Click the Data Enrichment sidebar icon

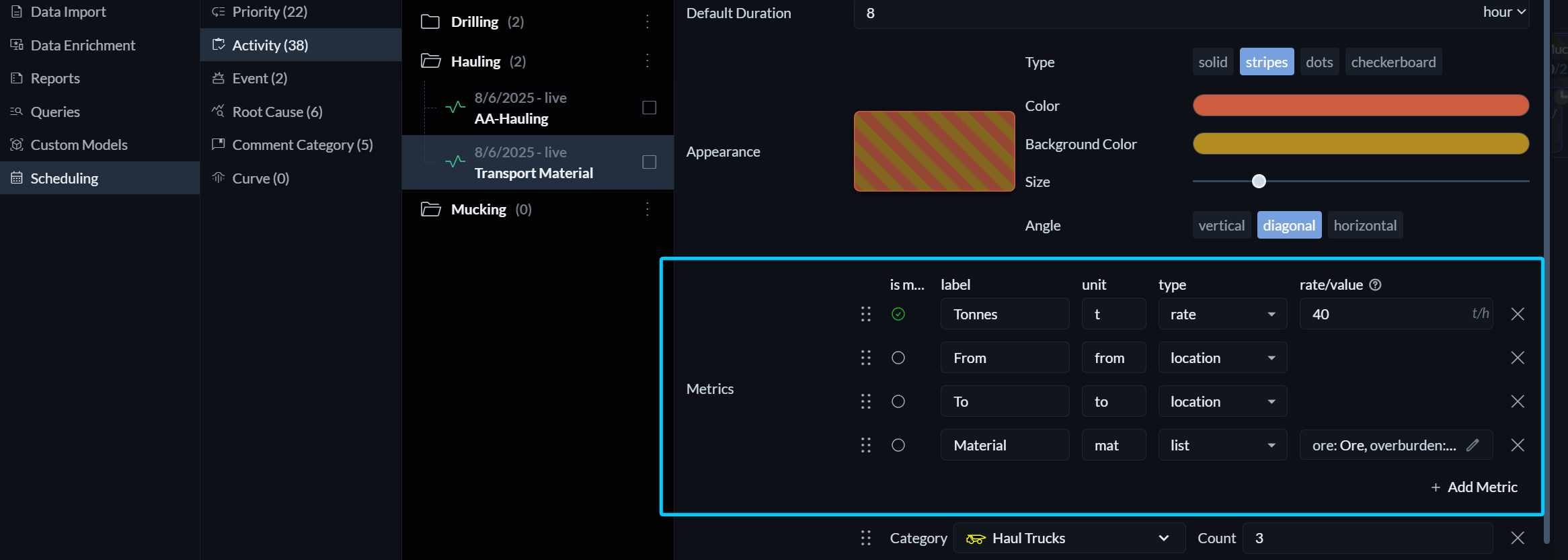point(17,45)
